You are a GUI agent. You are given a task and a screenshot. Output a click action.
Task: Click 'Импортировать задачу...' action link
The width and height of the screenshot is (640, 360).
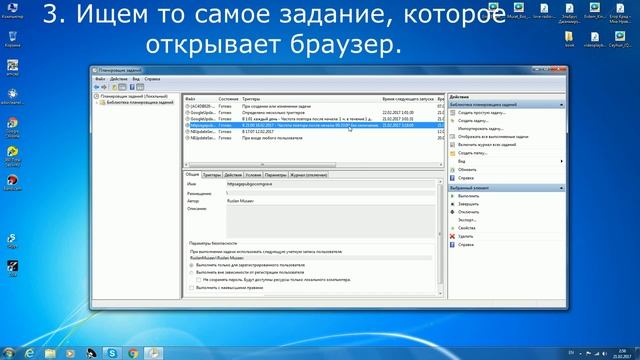pos(480,129)
